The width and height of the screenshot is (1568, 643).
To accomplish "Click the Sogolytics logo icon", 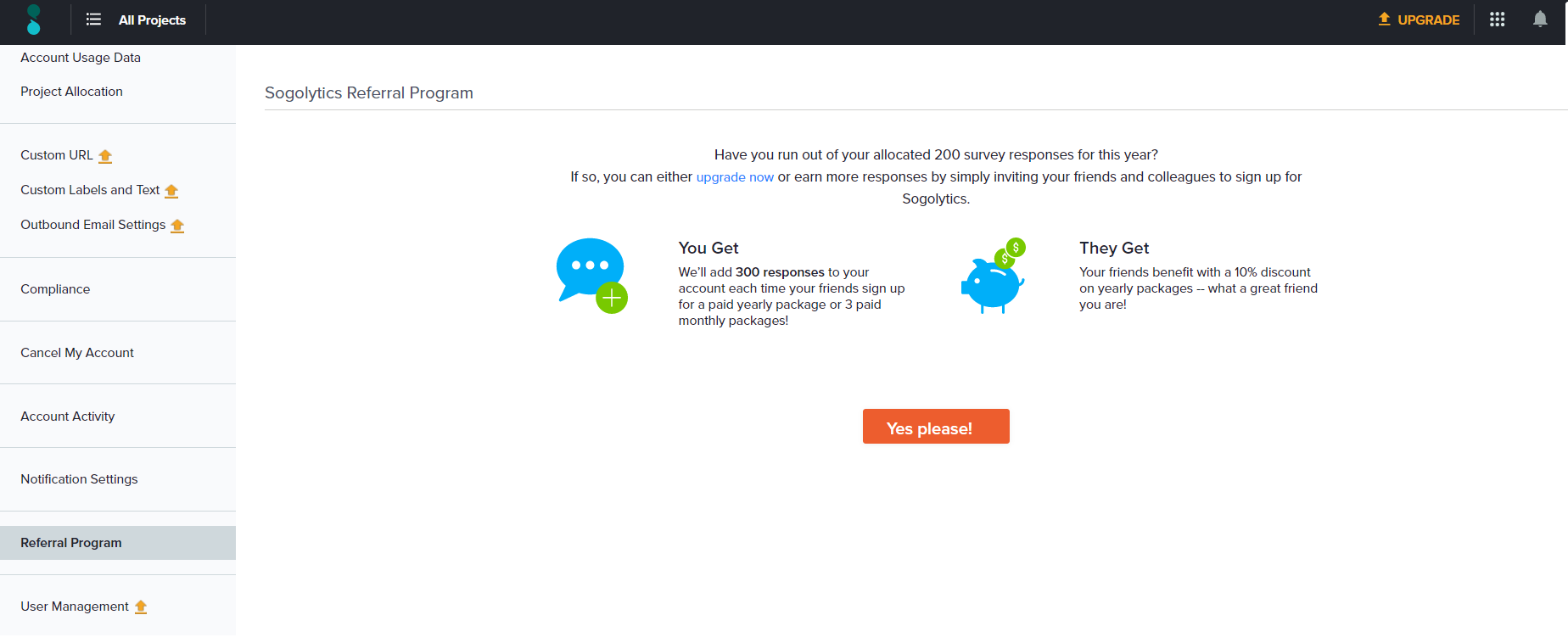I will click(34, 20).
